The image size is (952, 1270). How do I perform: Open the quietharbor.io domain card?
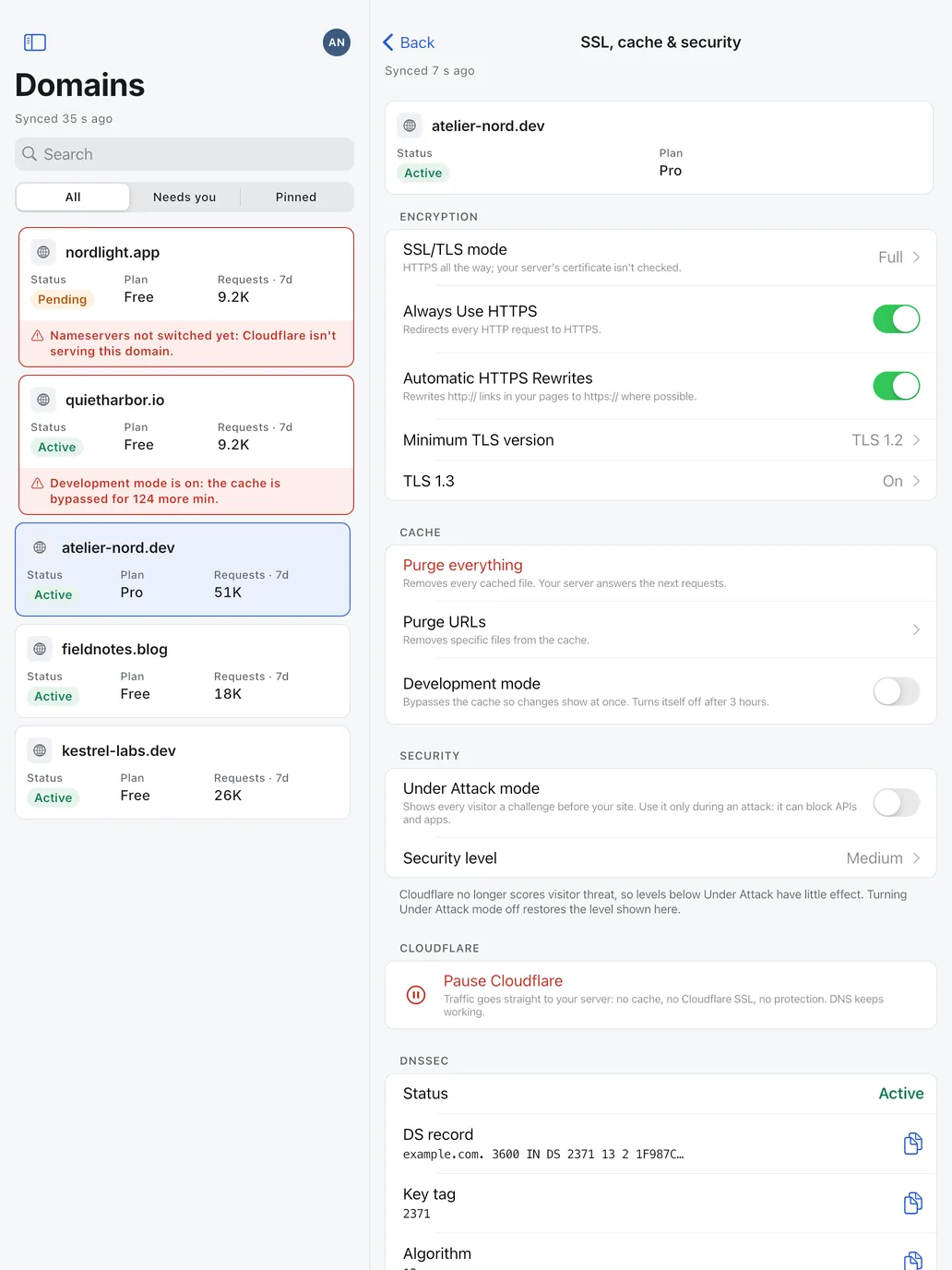click(x=186, y=445)
